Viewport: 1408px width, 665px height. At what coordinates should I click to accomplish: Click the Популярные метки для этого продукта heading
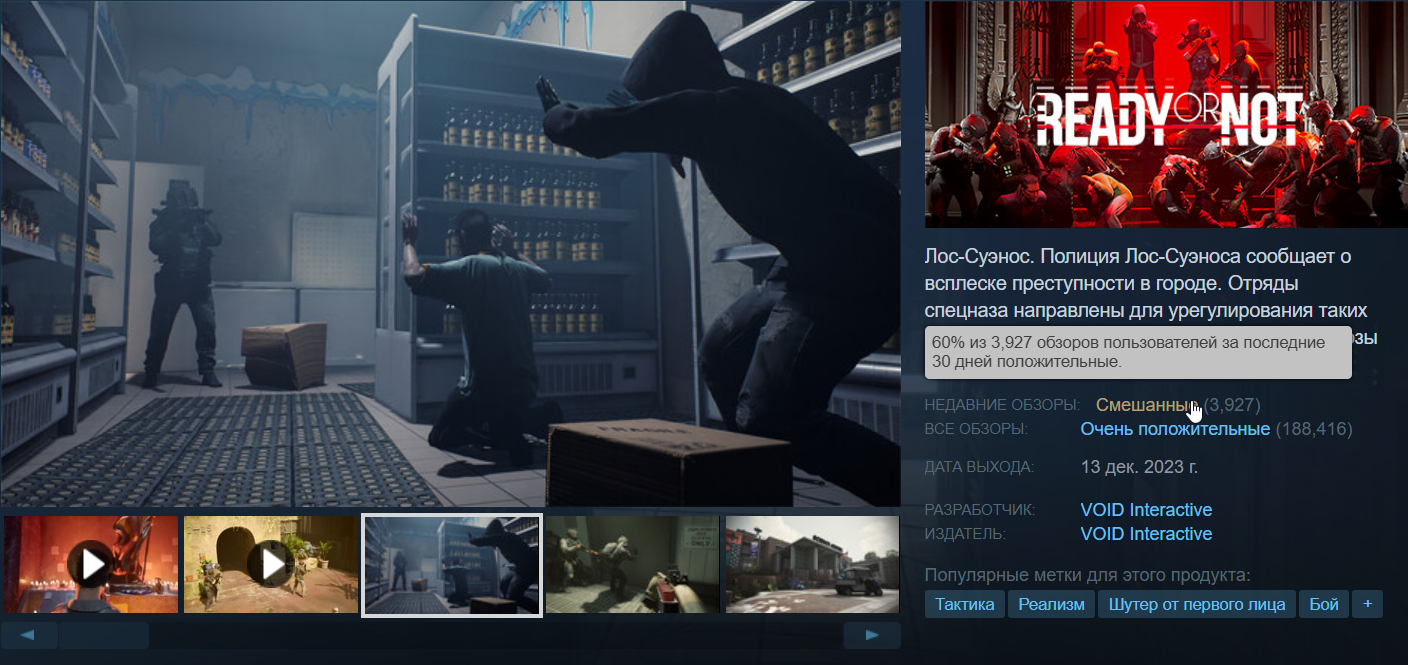pos(1088,575)
